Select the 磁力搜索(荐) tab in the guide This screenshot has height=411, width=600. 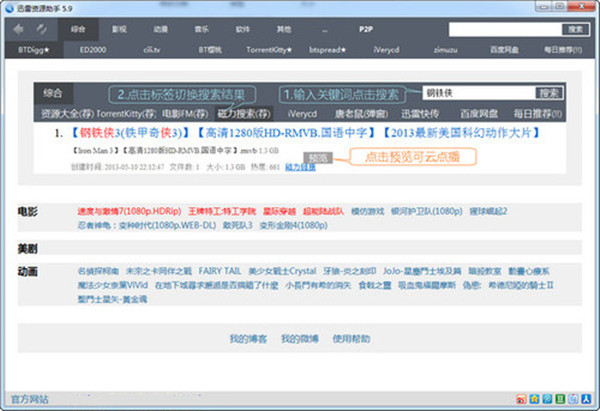244,114
